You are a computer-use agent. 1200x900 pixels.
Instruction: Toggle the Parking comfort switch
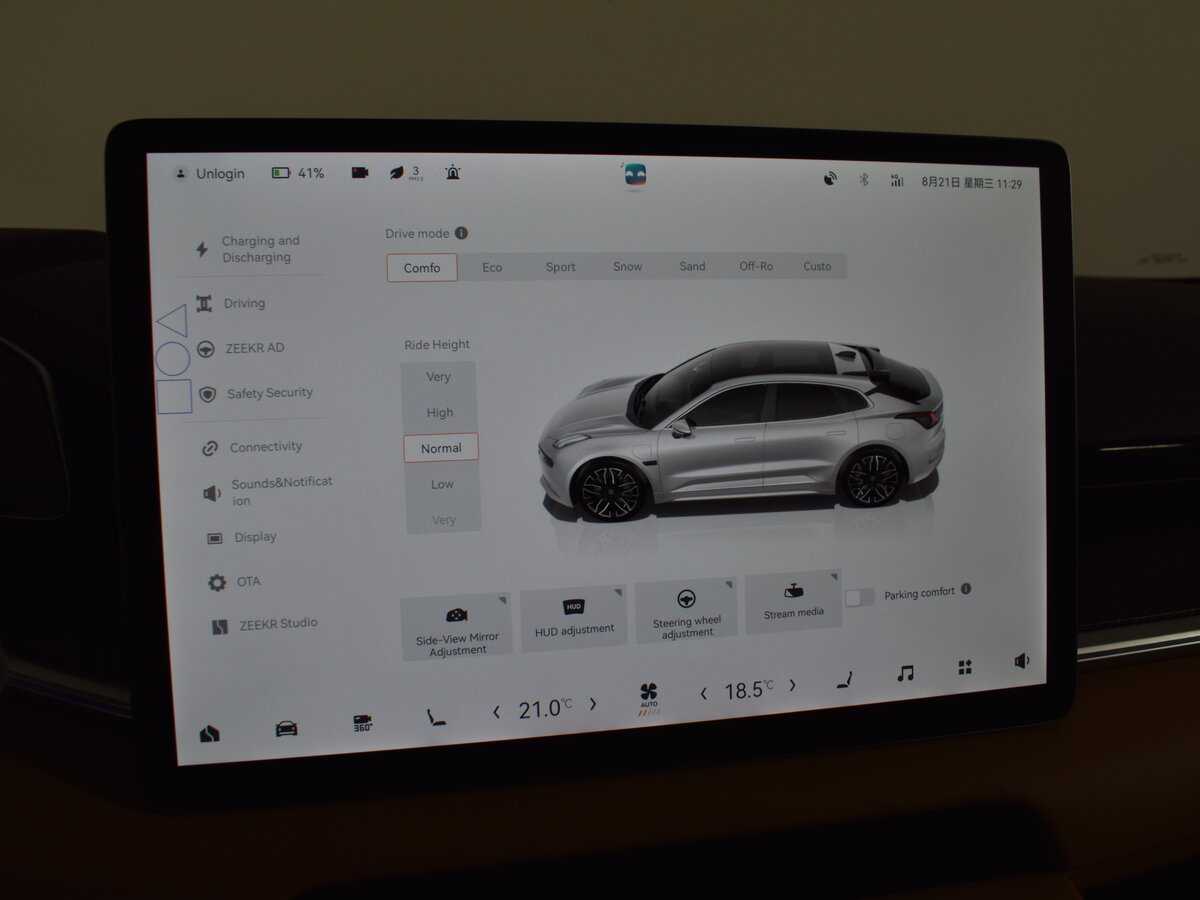click(859, 597)
